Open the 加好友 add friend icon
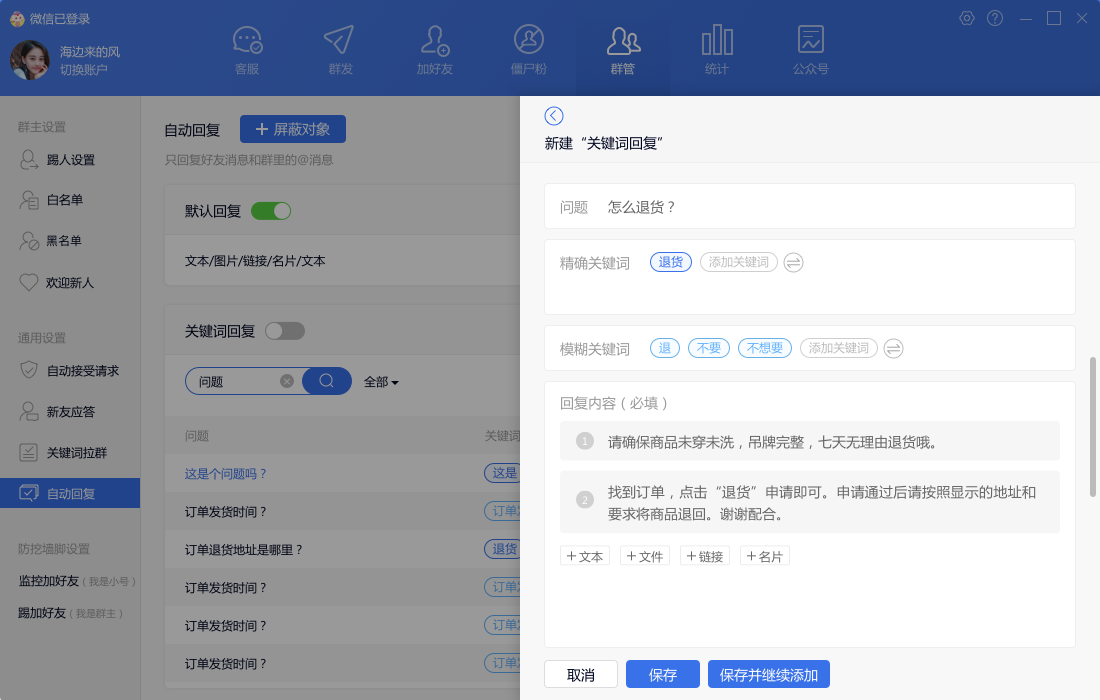The width and height of the screenshot is (1100, 700). pyautogui.click(x=434, y=42)
